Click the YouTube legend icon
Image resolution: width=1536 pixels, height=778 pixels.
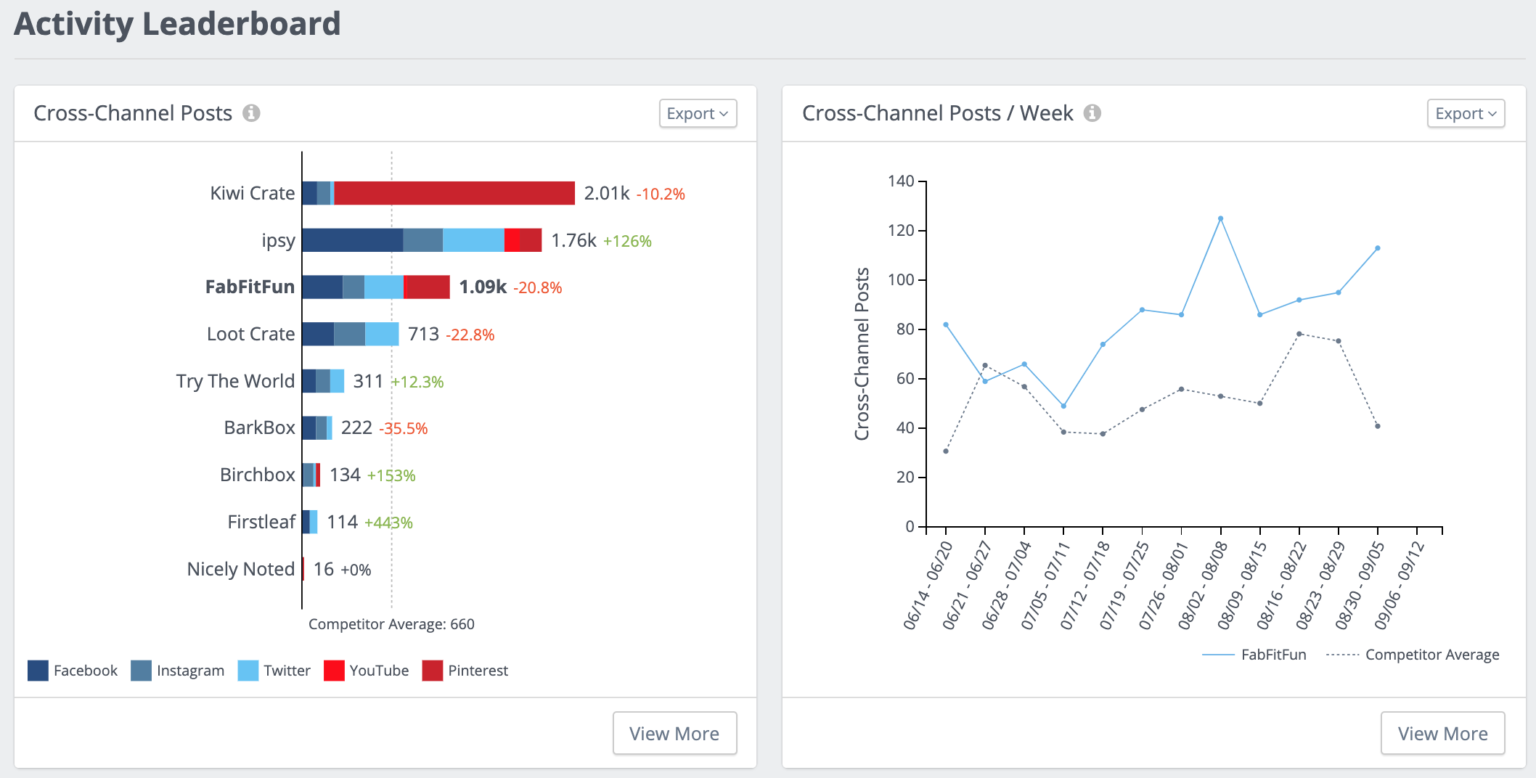click(334, 670)
